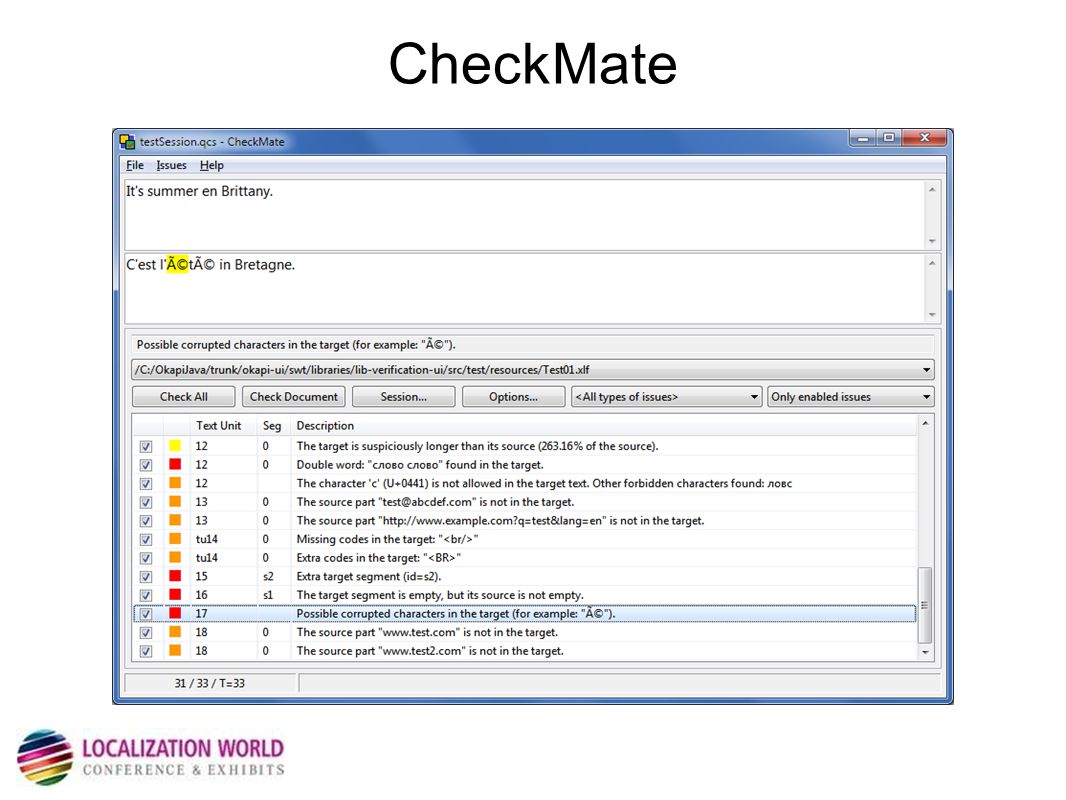Toggle checkbox for http://www.example.com issue
The height and width of the screenshot is (800, 1066).
click(146, 521)
